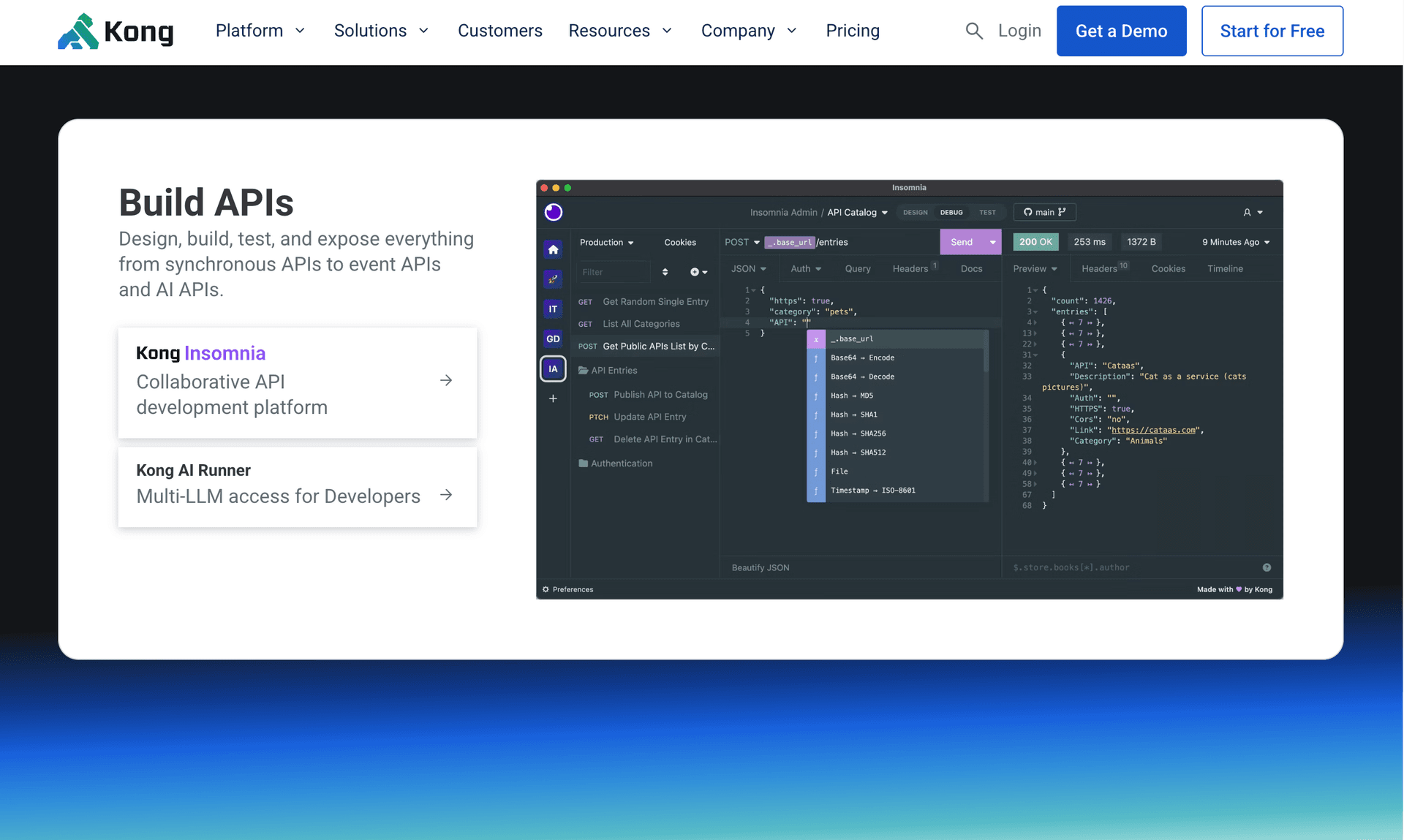Click the Cookies button in sidebar
The width and height of the screenshot is (1404, 840).
pyautogui.click(x=680, y=242)
